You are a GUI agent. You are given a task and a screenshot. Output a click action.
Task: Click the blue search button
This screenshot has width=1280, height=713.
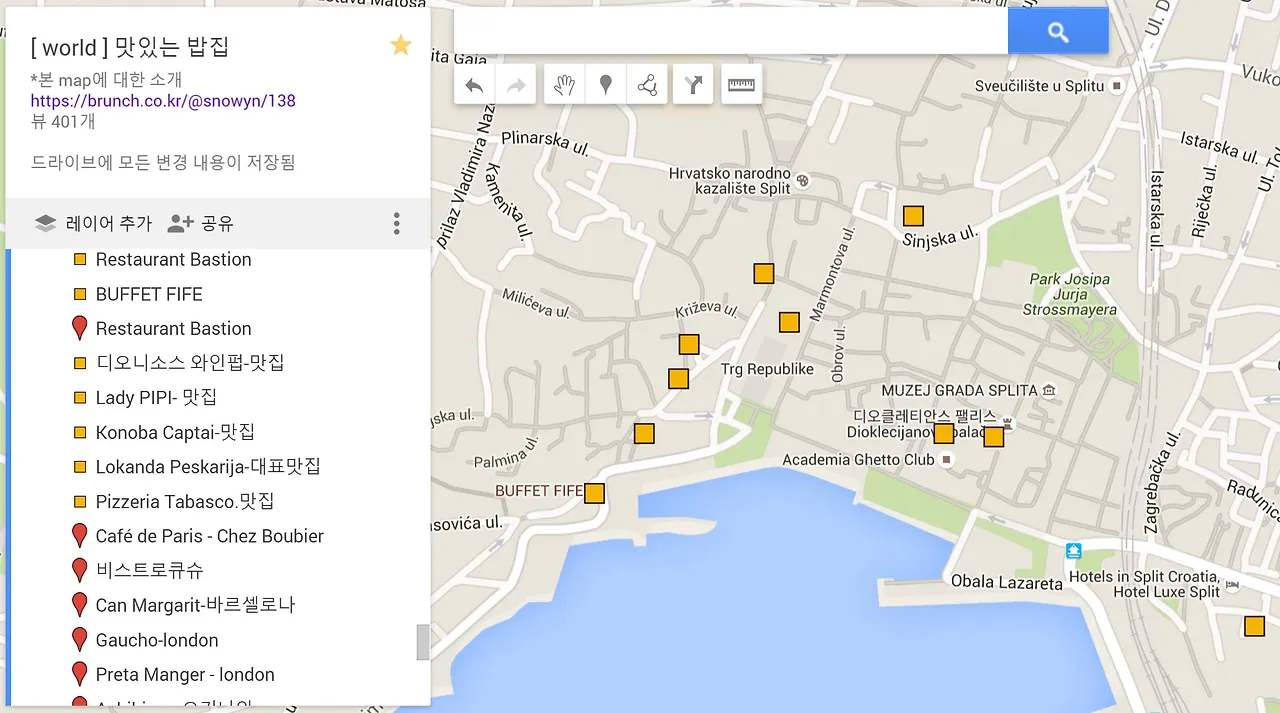(1058, 32)
